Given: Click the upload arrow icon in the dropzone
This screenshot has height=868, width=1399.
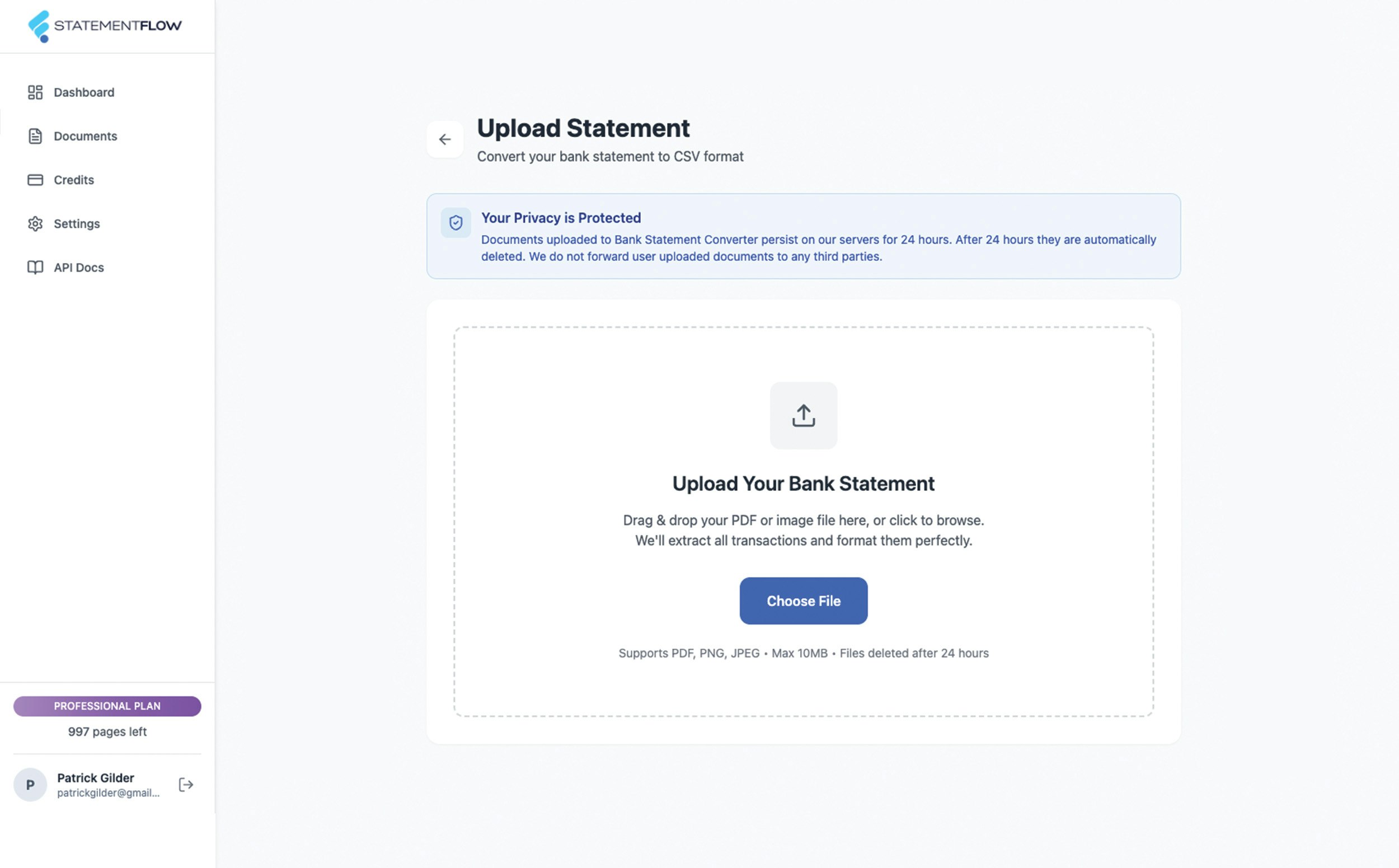Looking at the screenshot, I should pyautogui.click(x=803, y=415).
